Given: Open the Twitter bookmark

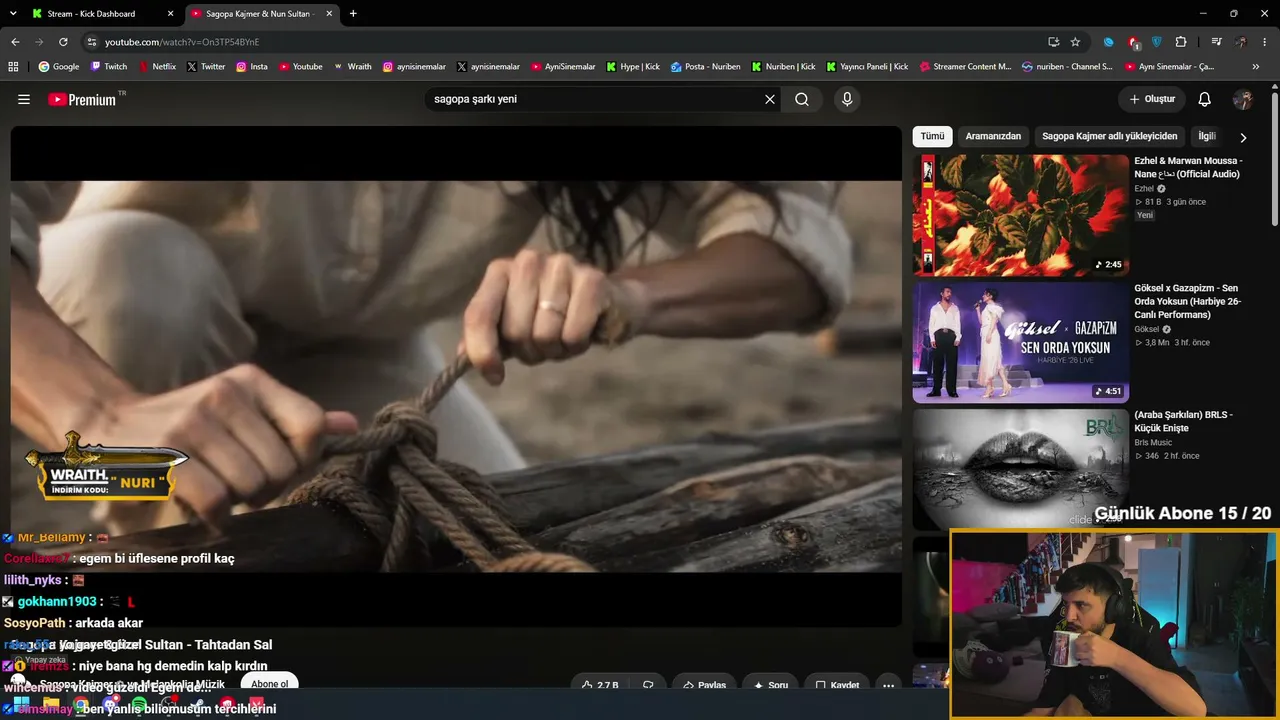Looking at the screenshot, I should (205, 67).
